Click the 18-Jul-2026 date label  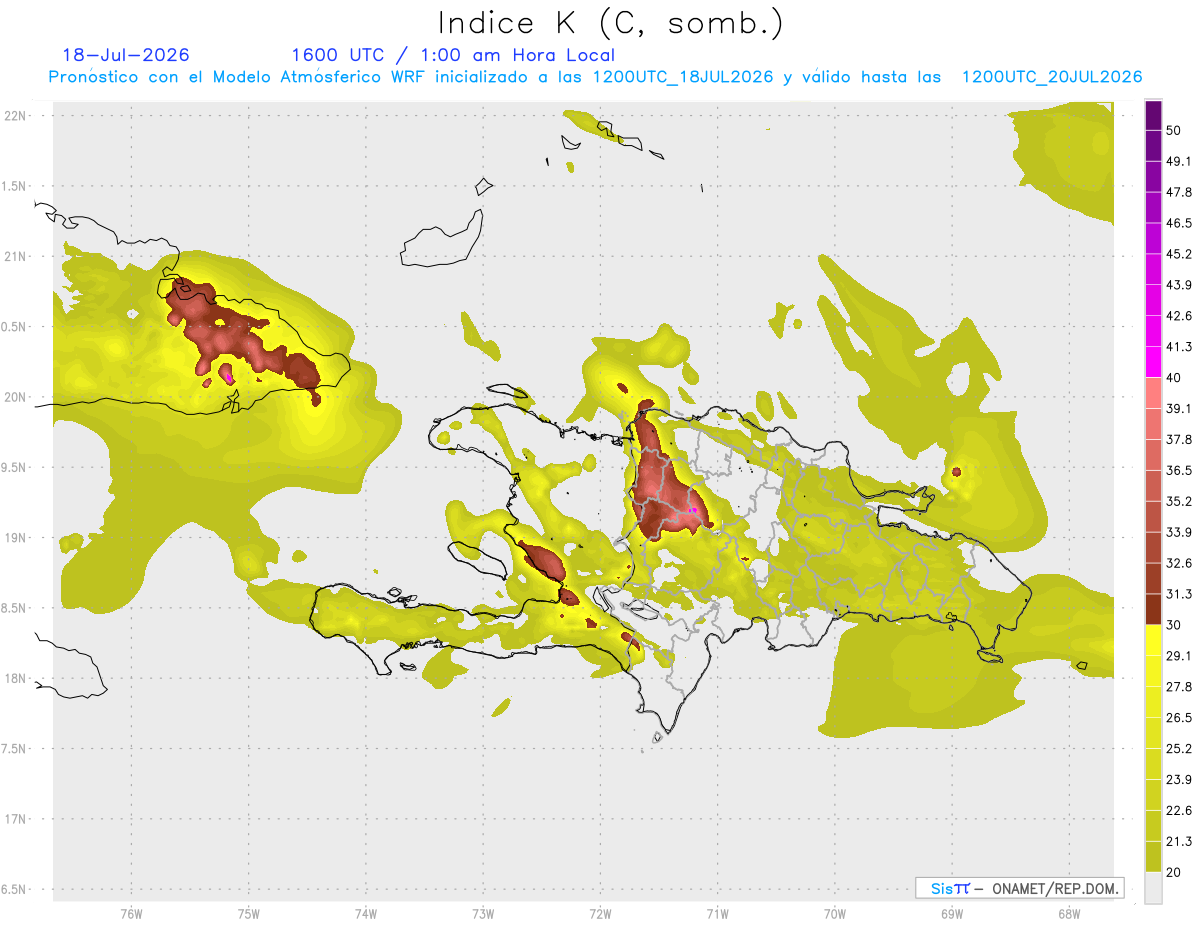pos(125,55)
